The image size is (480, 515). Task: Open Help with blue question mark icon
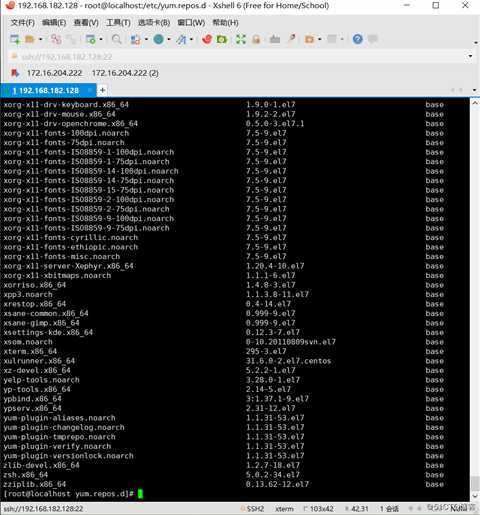coord(358,39)
